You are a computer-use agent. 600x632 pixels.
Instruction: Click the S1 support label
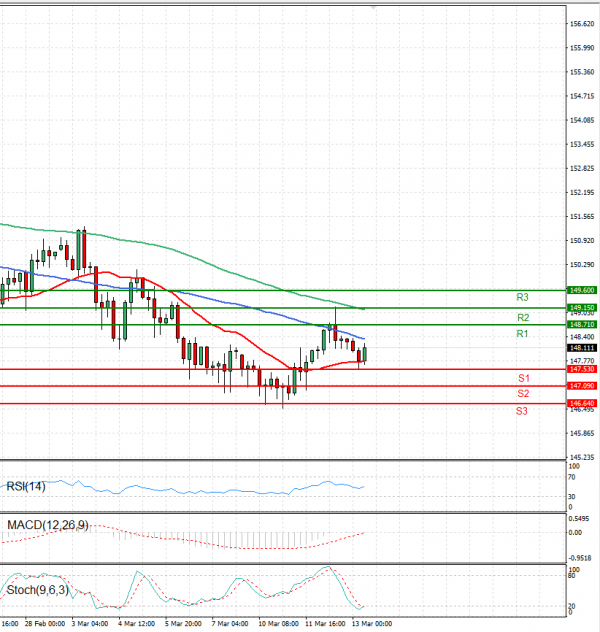pos(524,378)
